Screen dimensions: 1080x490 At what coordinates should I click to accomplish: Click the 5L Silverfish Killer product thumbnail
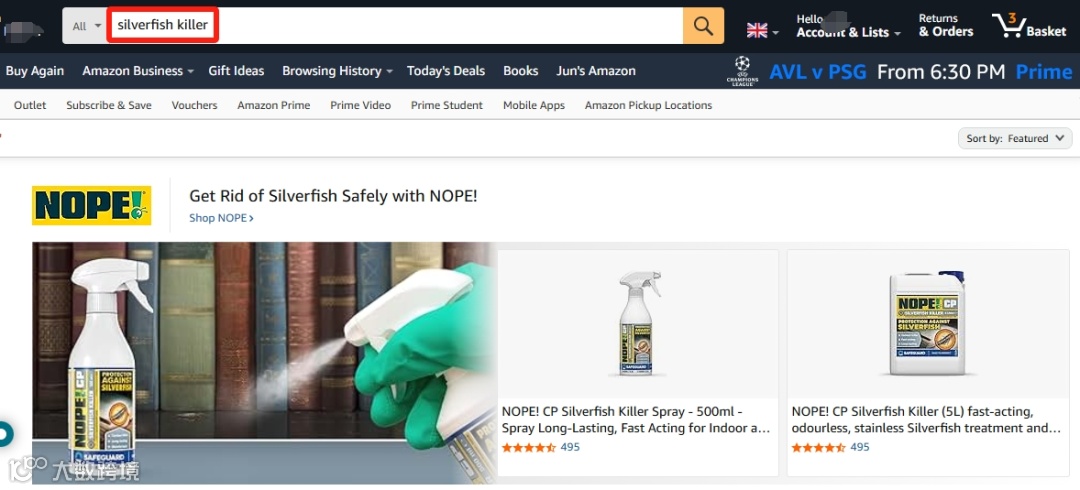point(928,323)
